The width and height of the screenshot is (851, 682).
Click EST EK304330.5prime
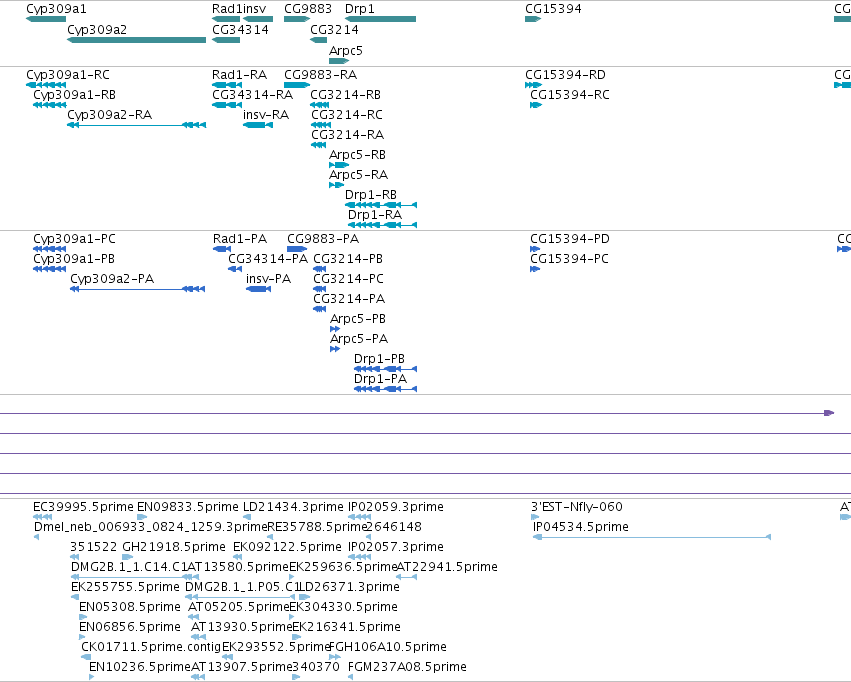[344, 607]
